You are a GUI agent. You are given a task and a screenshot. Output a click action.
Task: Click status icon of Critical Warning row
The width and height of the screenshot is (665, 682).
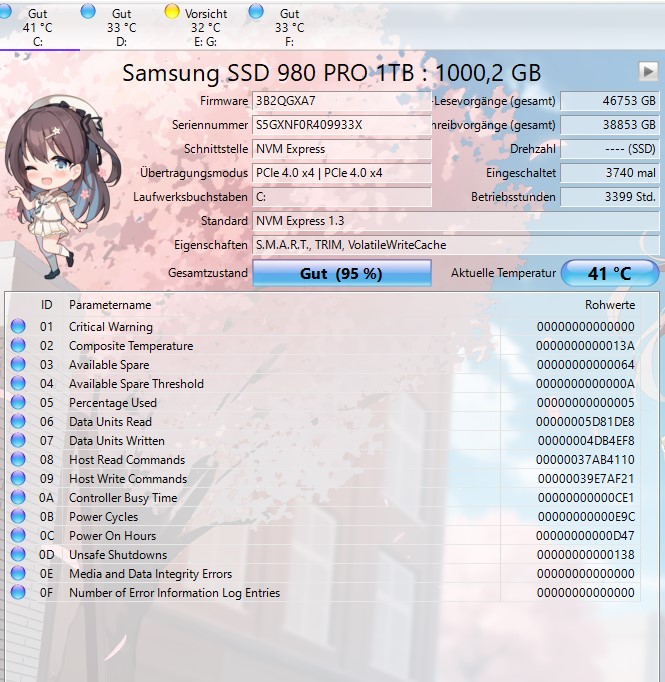click(18, 326)
